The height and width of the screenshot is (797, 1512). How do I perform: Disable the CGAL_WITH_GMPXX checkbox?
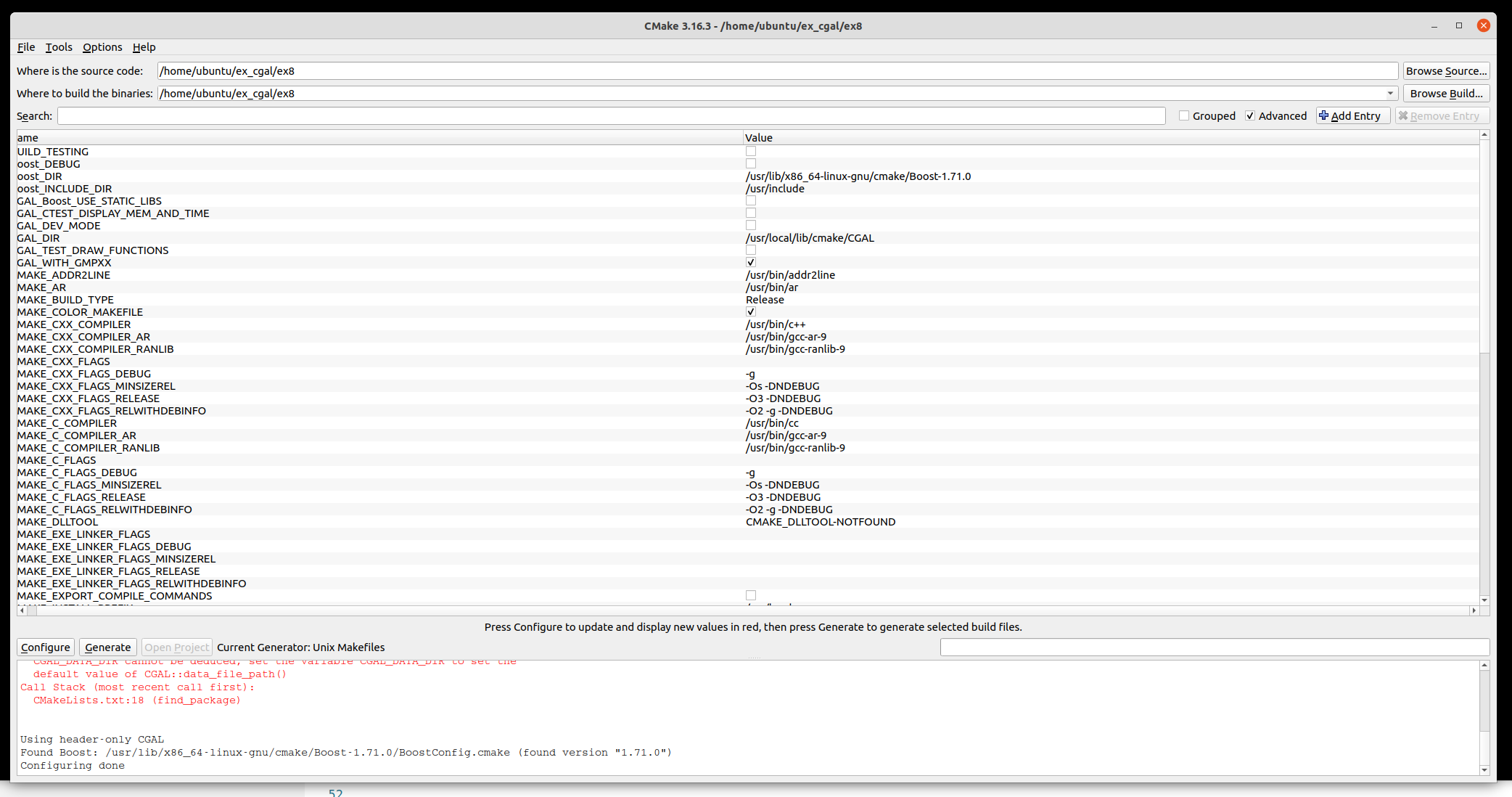pyautogui.click(x=751, y=263)
